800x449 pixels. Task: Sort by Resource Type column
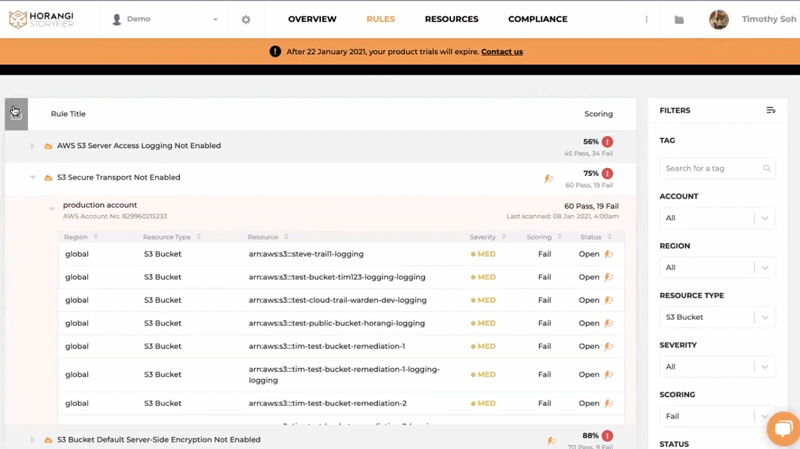199,237
